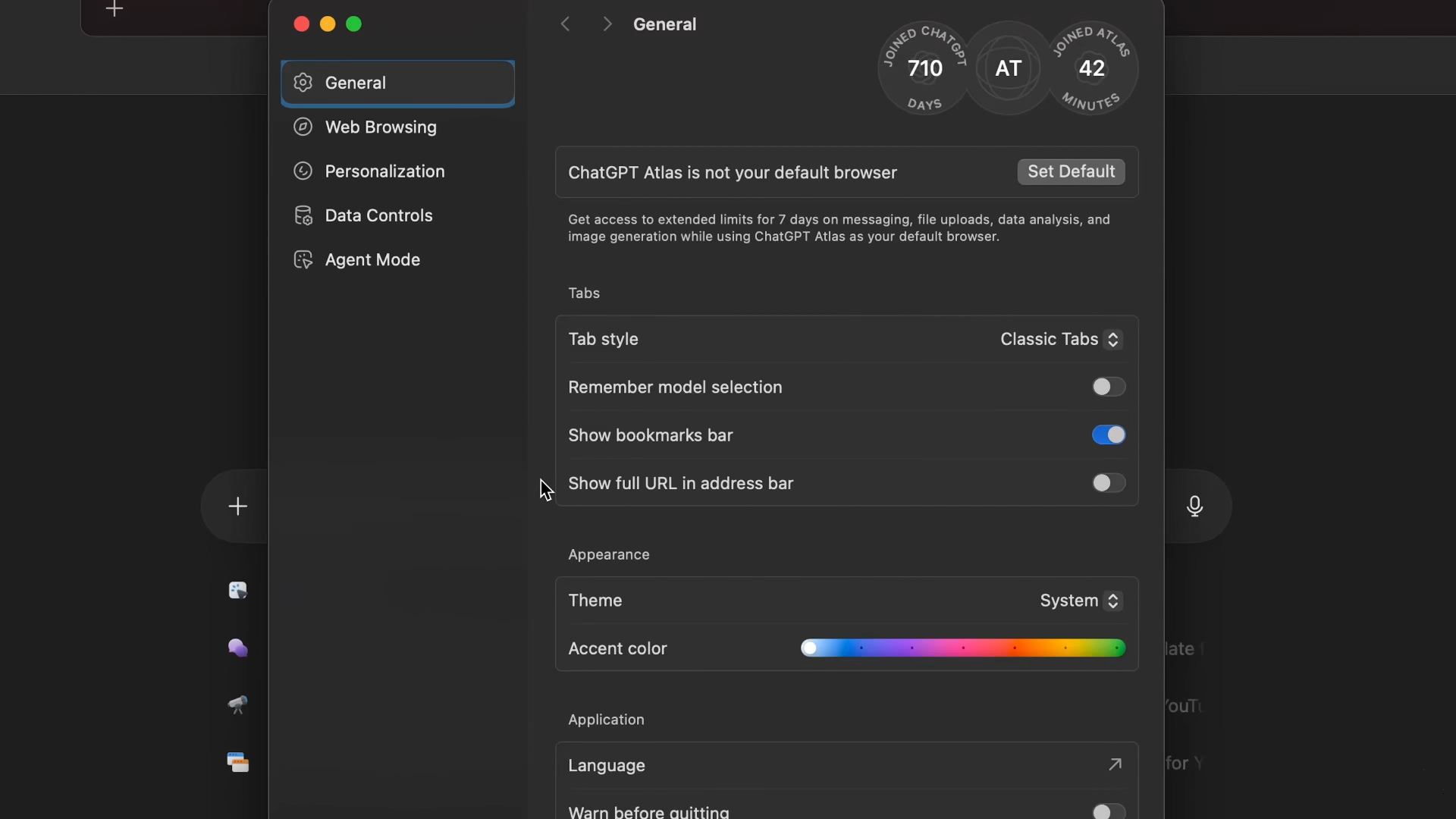The height and width of the screenshot is (819, 1456).
Task: Open the telescope research shortcut icon
Action: 237,704
